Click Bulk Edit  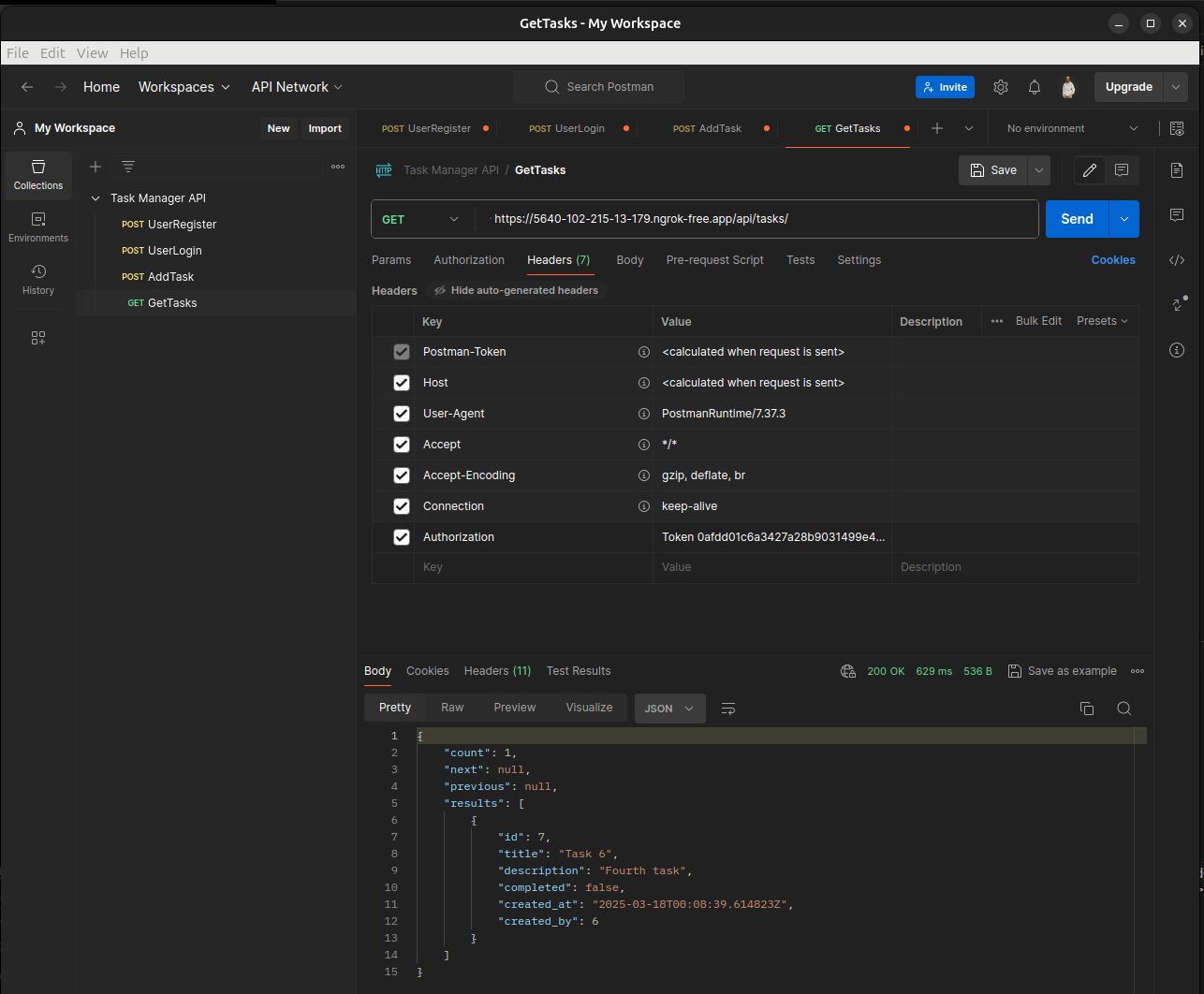(1038, 321)
